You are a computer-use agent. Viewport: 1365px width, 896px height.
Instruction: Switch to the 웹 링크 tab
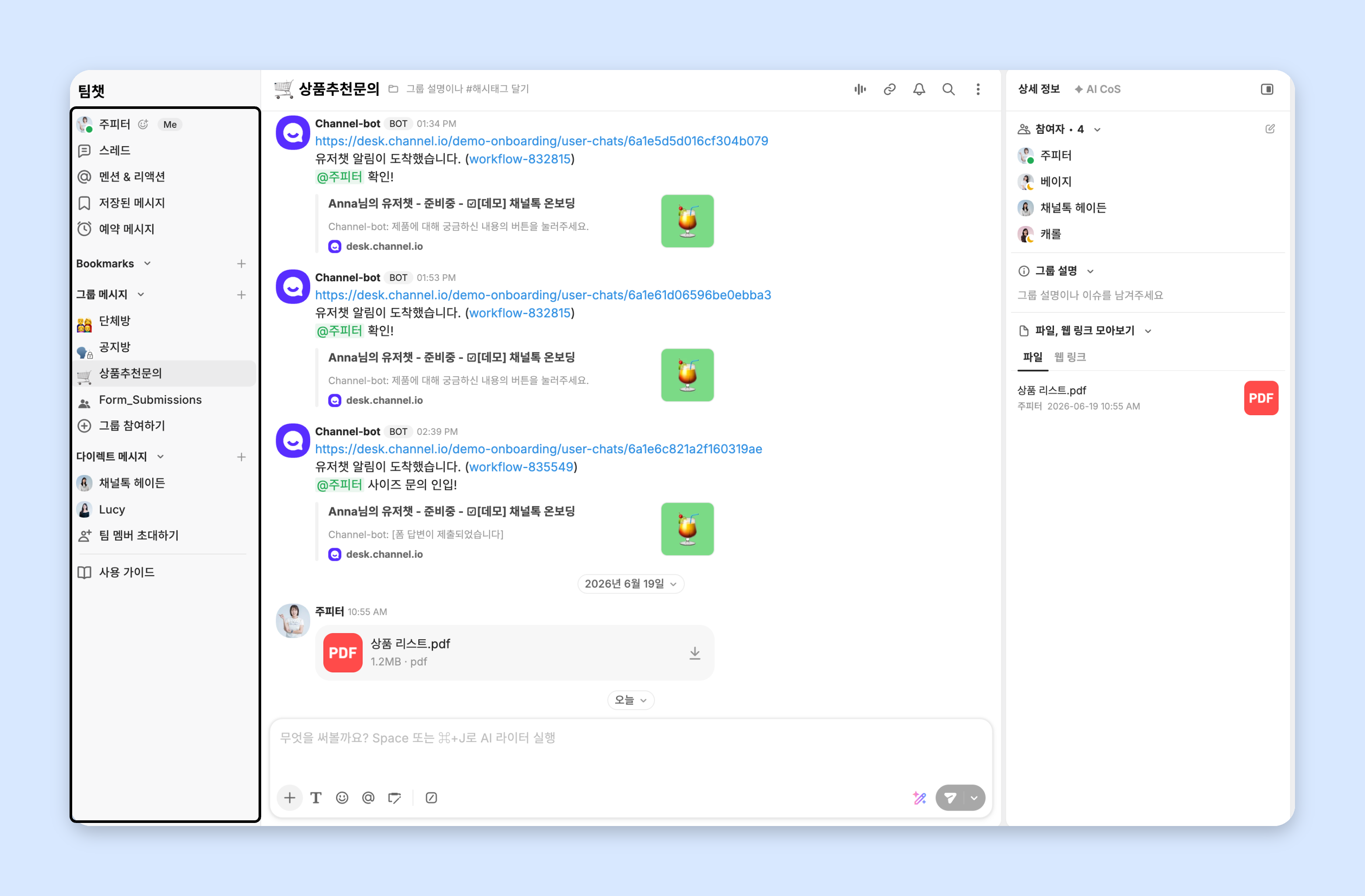(1070, 357)
